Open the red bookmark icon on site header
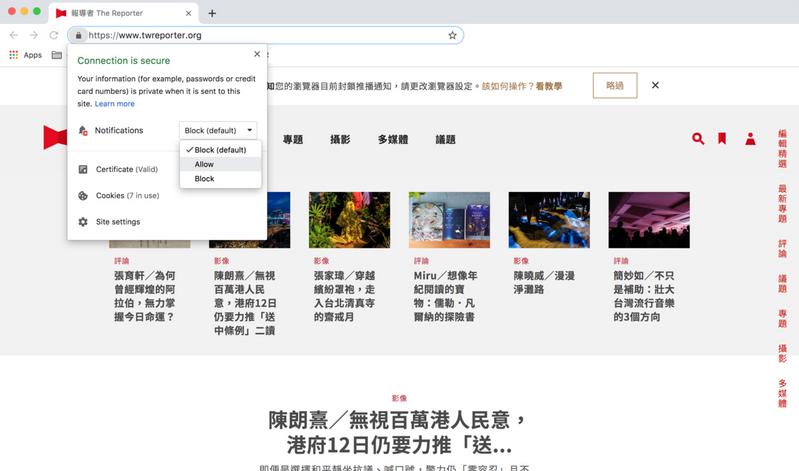The width and height of the screenshot is (799, 471). tap(722, 139)
